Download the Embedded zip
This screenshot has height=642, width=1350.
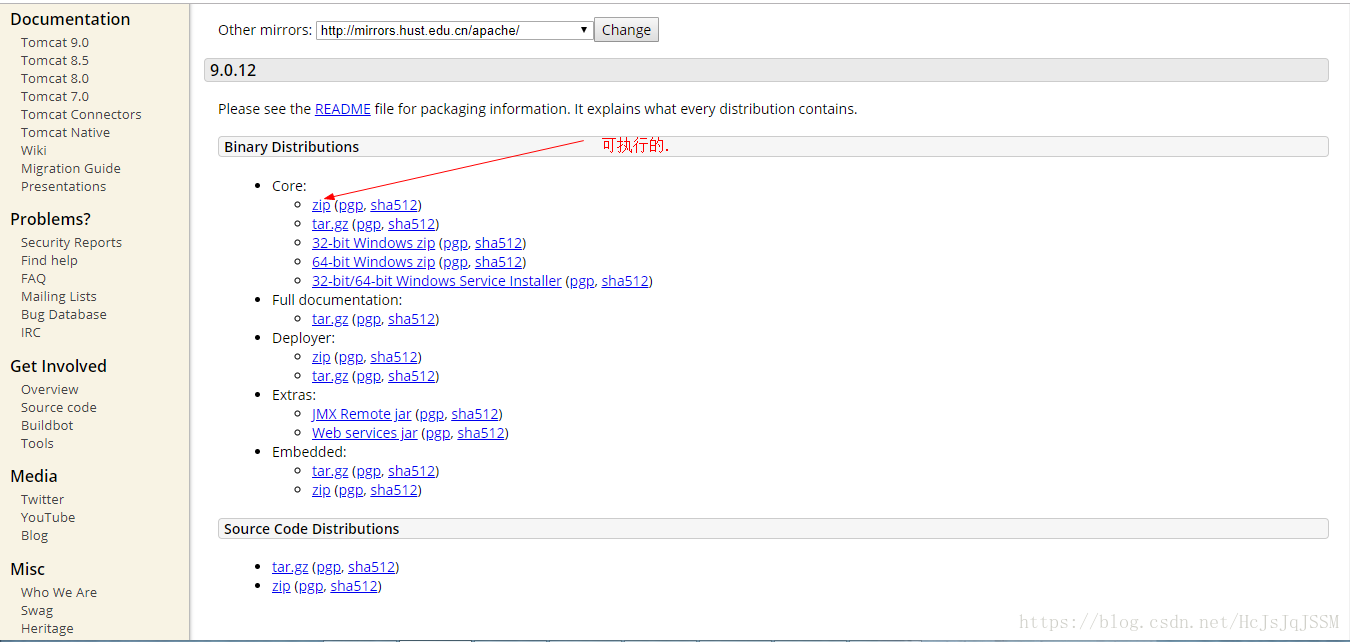321,490
